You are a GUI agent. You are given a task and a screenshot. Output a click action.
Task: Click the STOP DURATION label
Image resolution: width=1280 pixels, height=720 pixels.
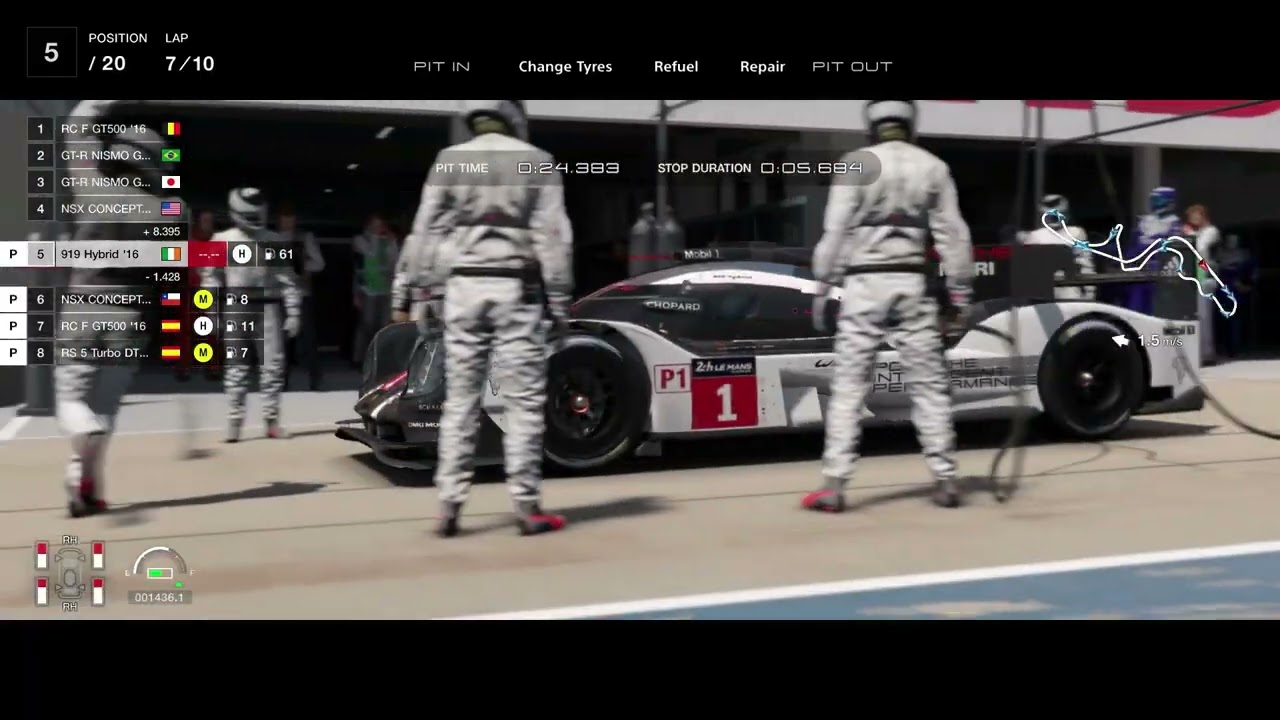tap(704, 168)
